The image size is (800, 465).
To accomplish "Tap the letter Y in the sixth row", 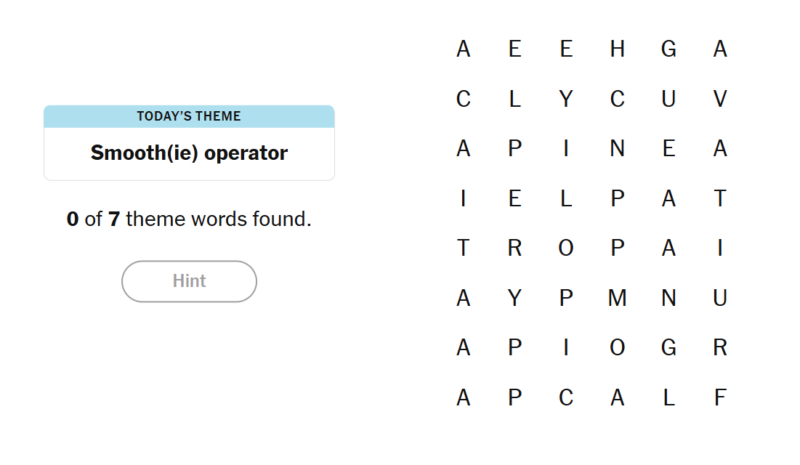I will [514, 298].
